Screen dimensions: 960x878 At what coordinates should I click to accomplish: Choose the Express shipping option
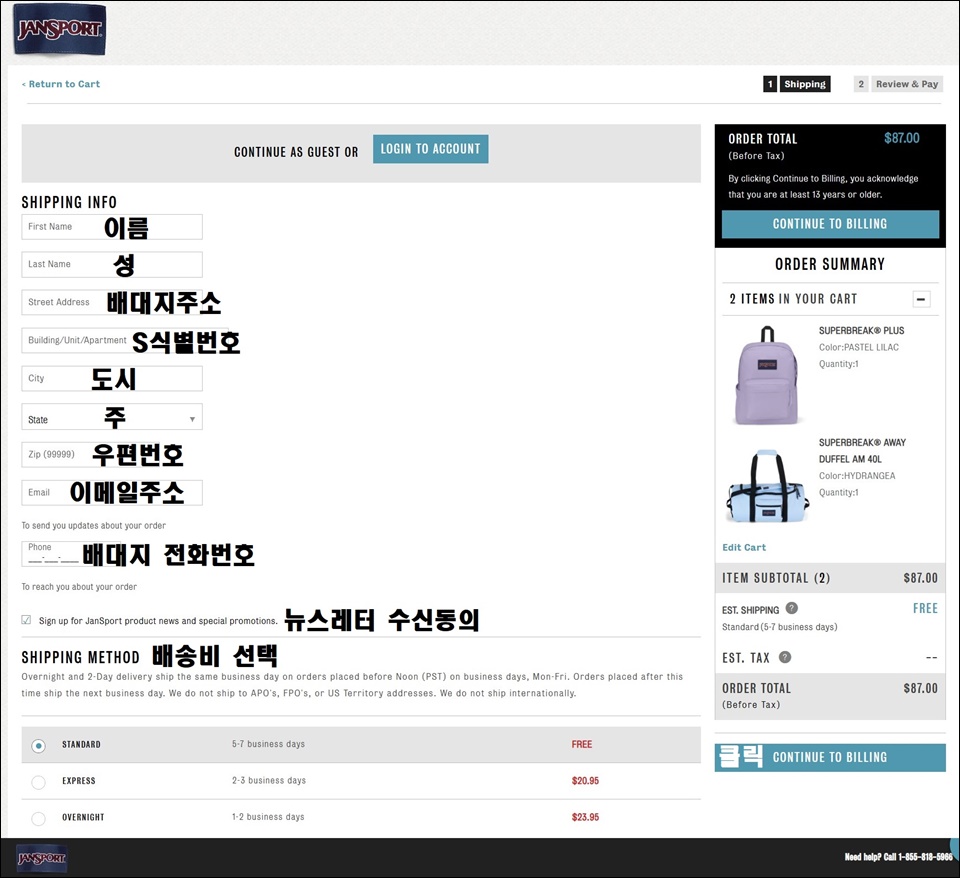pyautogui.click(x=39, y=782)
